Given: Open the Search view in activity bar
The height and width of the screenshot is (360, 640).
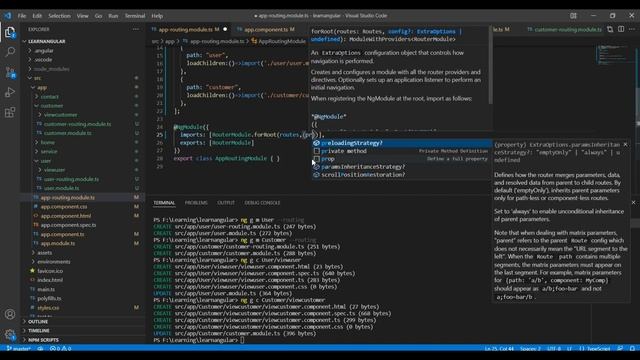Looking at the screenshot, I should point(10,52).
